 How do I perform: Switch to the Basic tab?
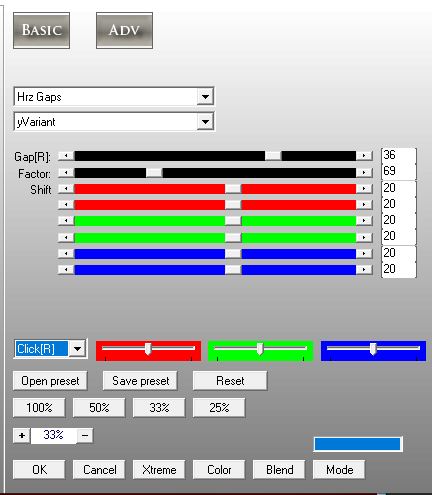[42, 30]
